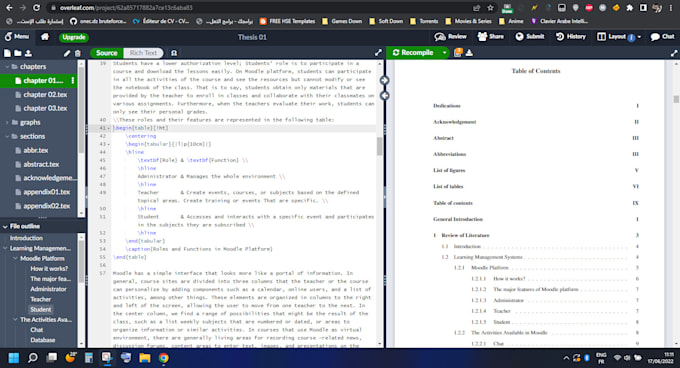
Task: Expand the graphs folder
Action: click(x=7, y=123)
